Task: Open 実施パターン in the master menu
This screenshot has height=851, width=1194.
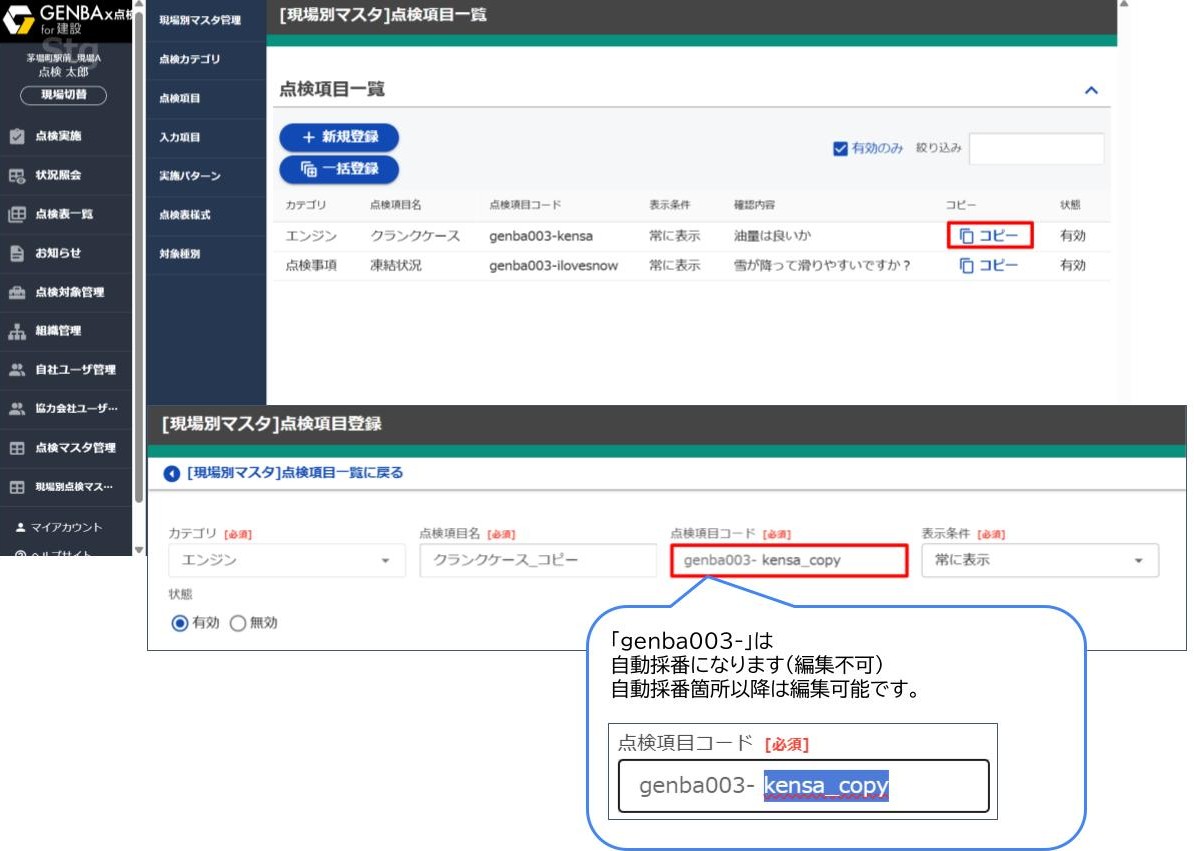Action: click(x=190, y=176)
